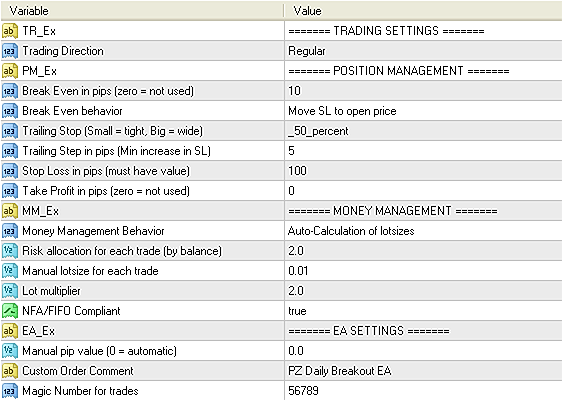This screenshot has height=400, width=562.
Task: Click the boolean icon next to NFA/FIFO Compliant
Action: pyautogui.click(x=9, y=311)
